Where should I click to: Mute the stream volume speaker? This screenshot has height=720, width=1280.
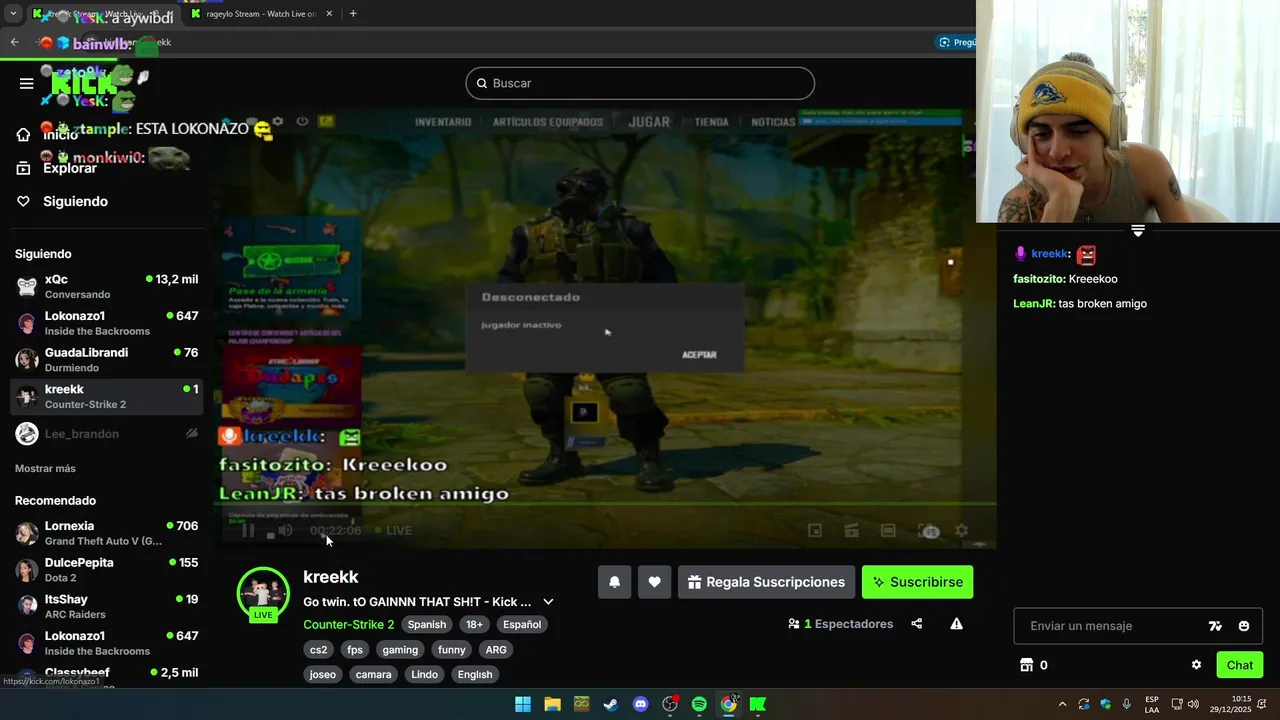[x=285, y=530]
